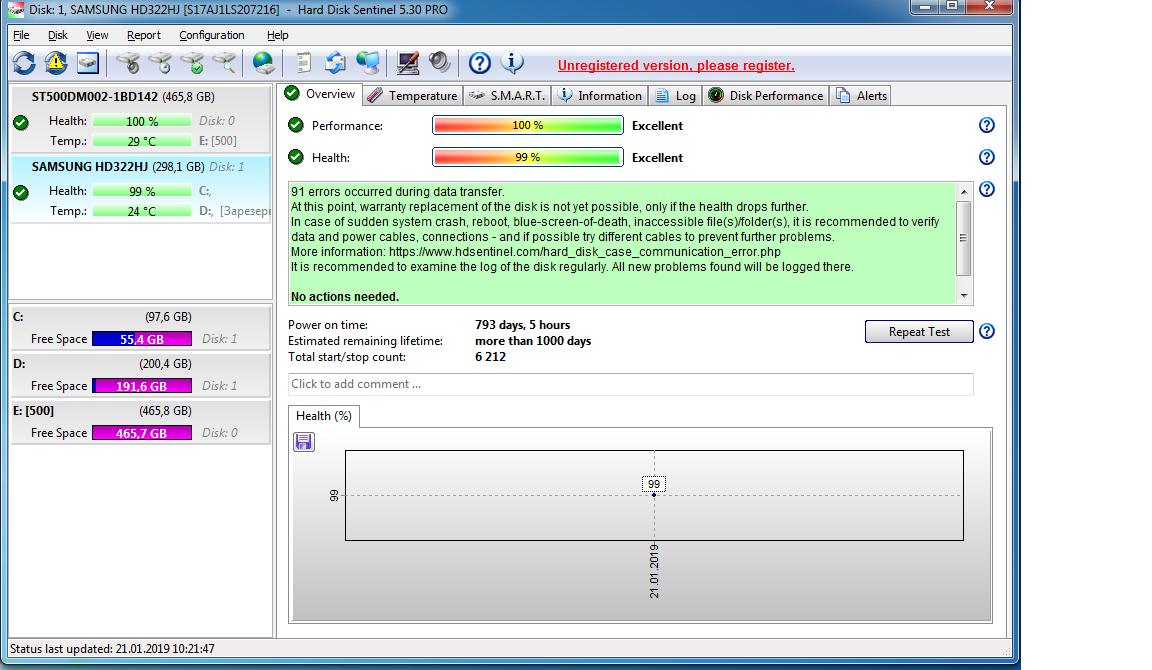The image size is (1152, 670).
Task: Click green check icon of SAMSUNG HD322HJ disk
Action: point(21,192)
